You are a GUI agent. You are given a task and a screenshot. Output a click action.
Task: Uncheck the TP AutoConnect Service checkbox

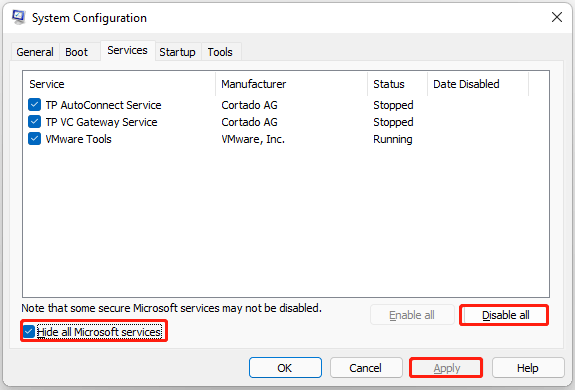point(34,104)
